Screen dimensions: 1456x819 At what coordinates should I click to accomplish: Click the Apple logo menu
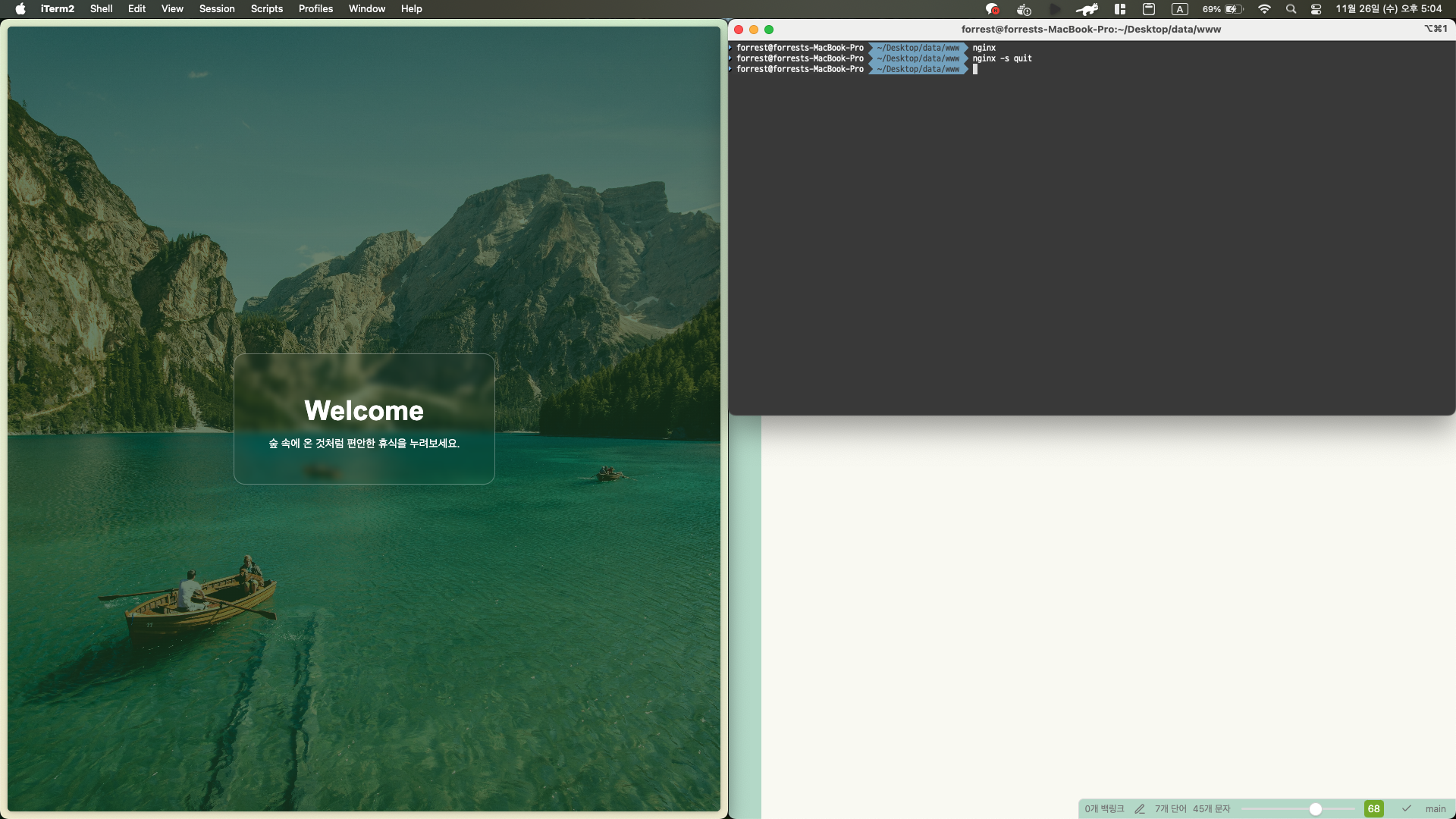[x=20, y=9]
